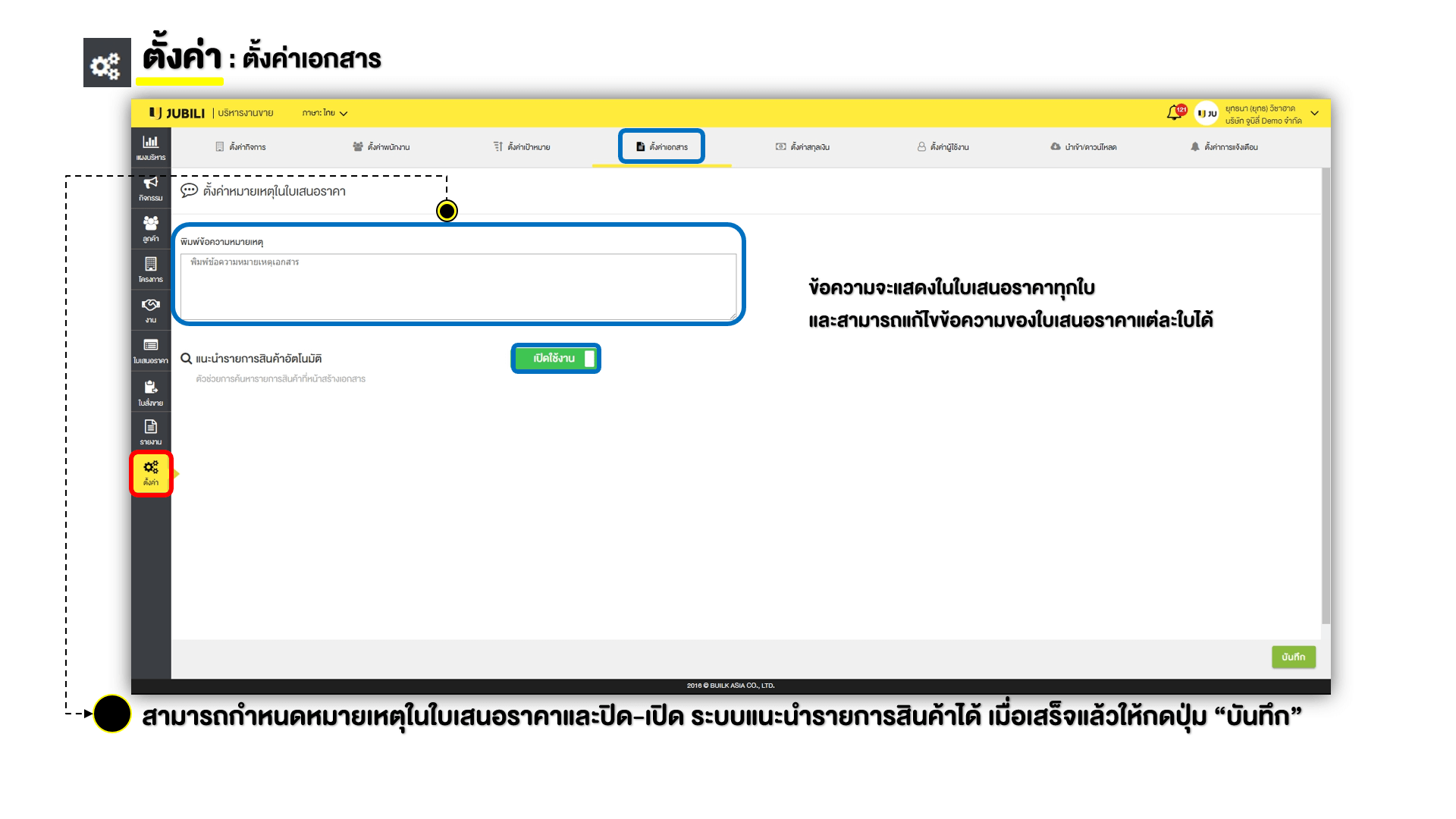Click the JUBILI logo in header
The width and height of the screenshot is (1456, 819).
(177, 113)
